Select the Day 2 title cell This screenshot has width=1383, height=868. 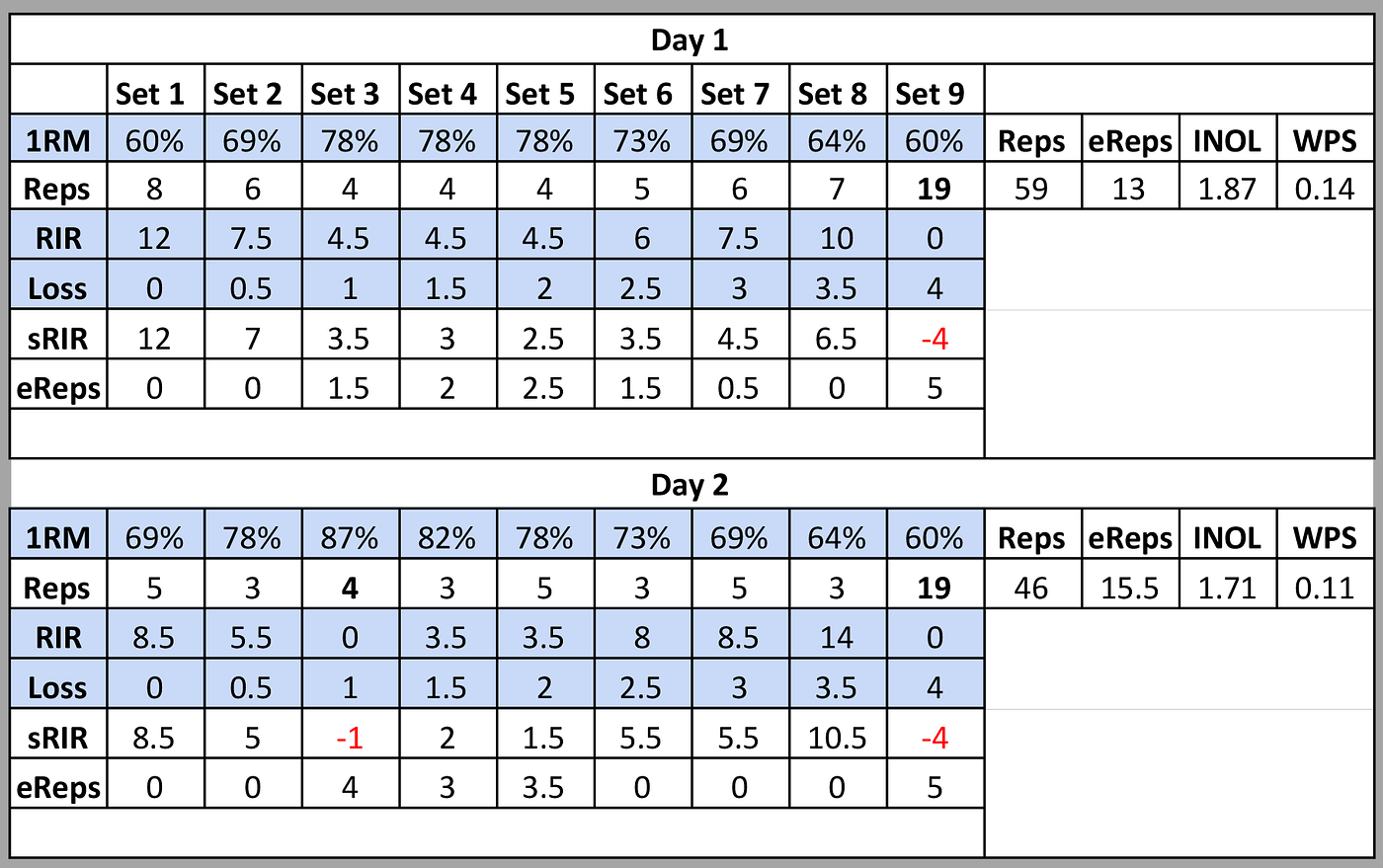coord(691,485)
